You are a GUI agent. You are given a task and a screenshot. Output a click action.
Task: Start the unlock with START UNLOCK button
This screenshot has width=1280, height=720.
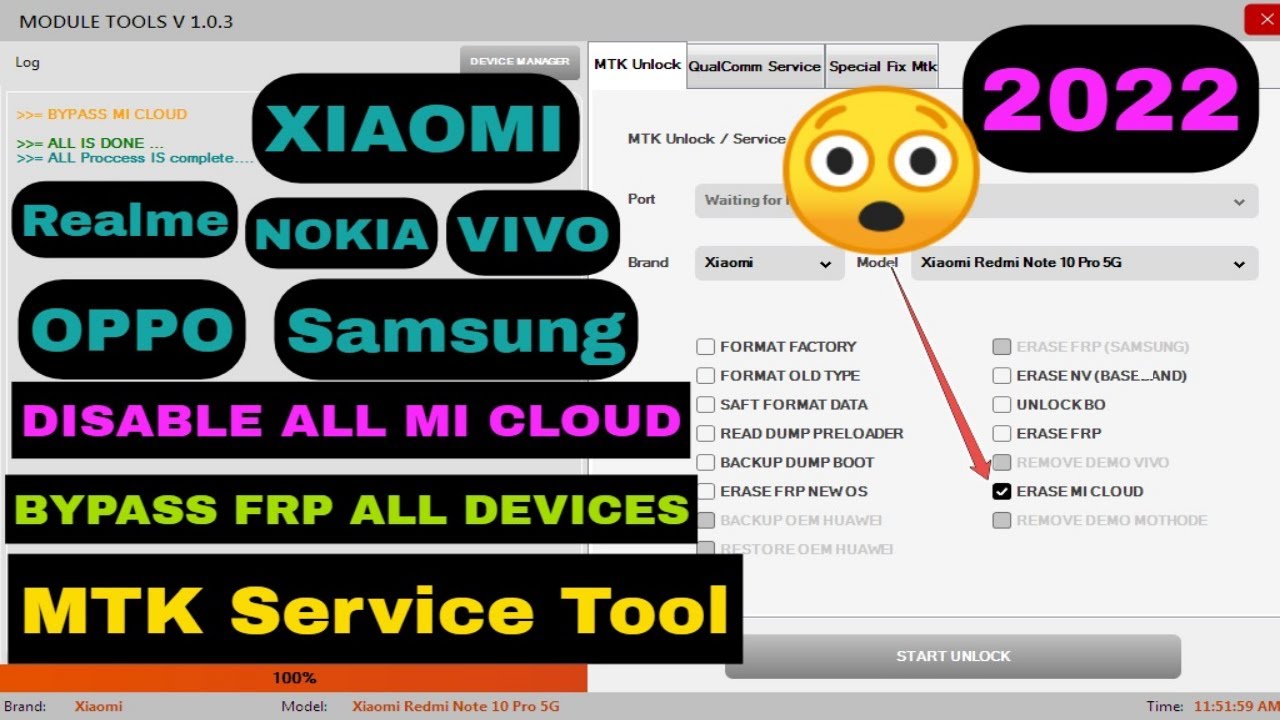pos(953,657)
